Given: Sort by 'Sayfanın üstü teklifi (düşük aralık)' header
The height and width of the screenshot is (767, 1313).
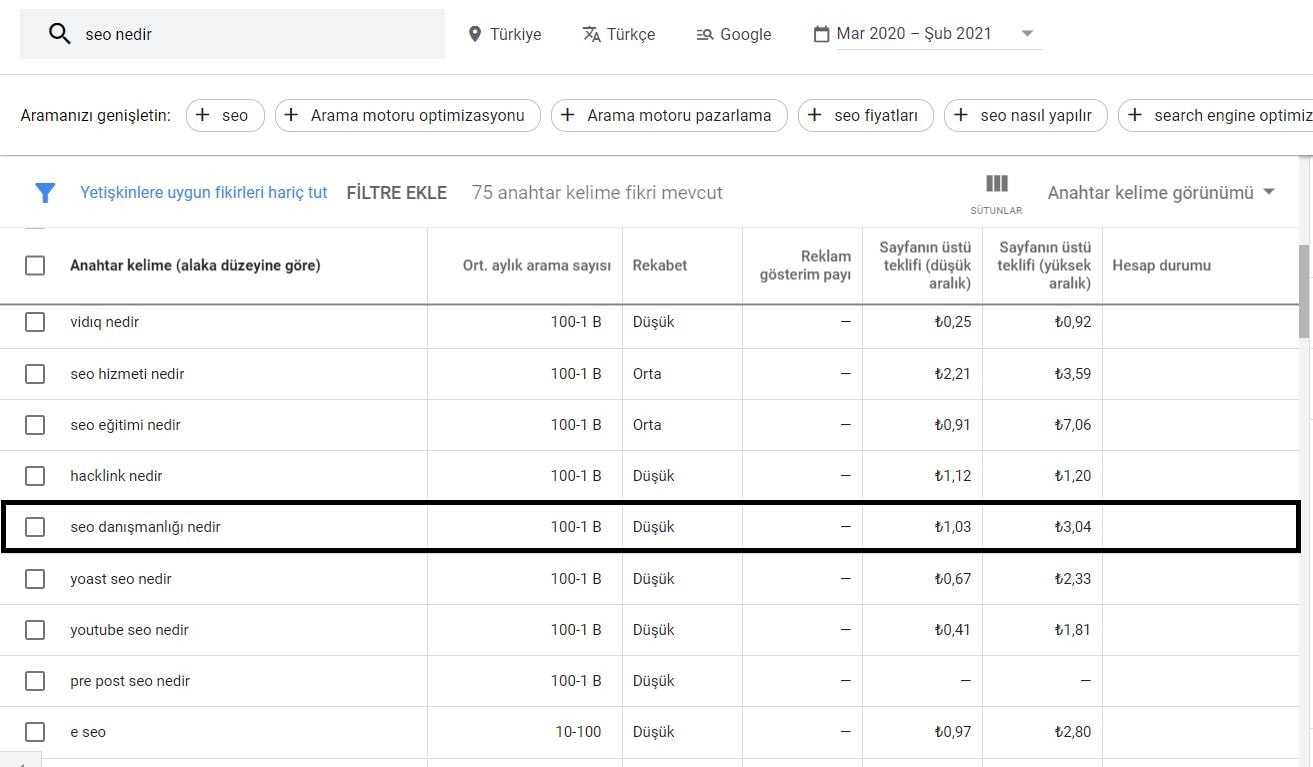Looking at the screenshot, I should click(925, 265).
